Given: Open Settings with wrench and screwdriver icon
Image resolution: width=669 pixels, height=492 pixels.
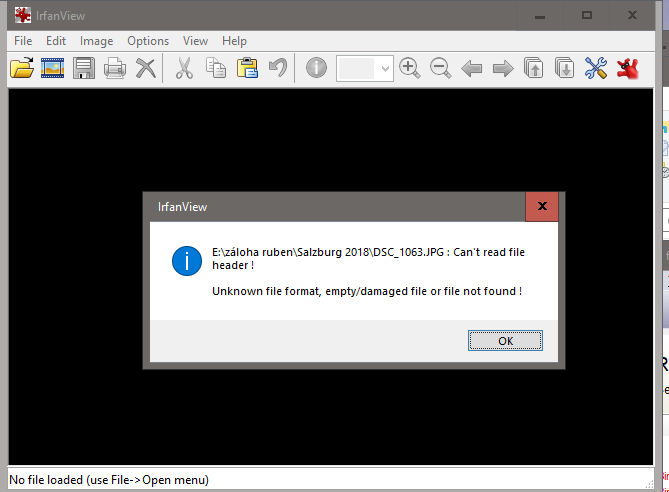Looking at the screenshot, I should click(x=596, y=68).
